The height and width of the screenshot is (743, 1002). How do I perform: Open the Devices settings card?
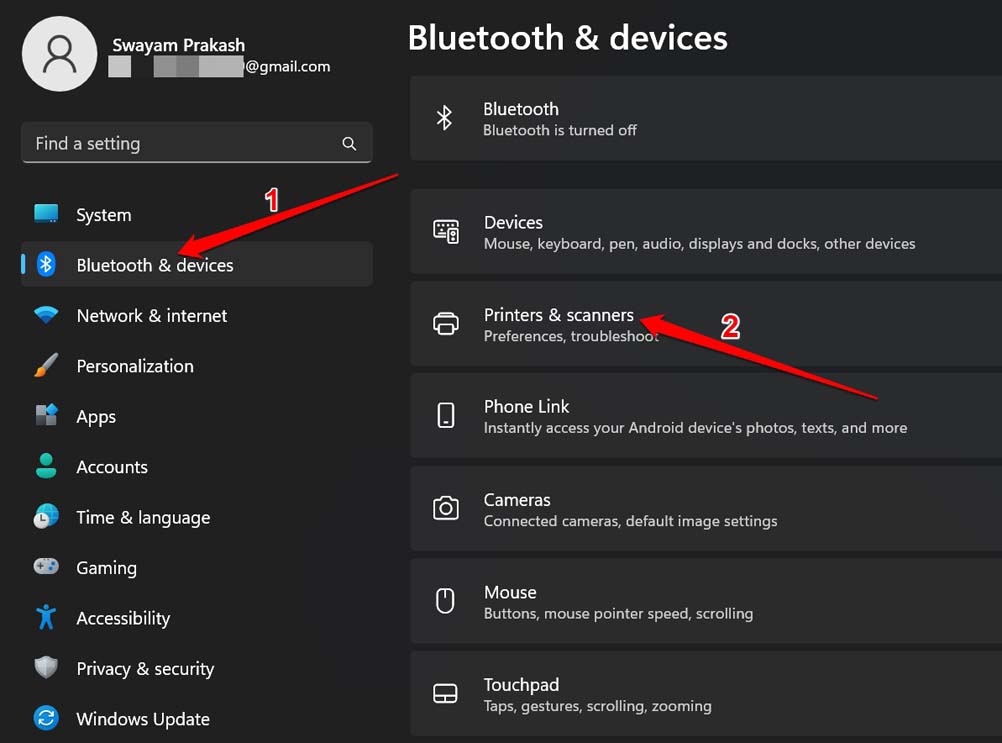point(700,232)
